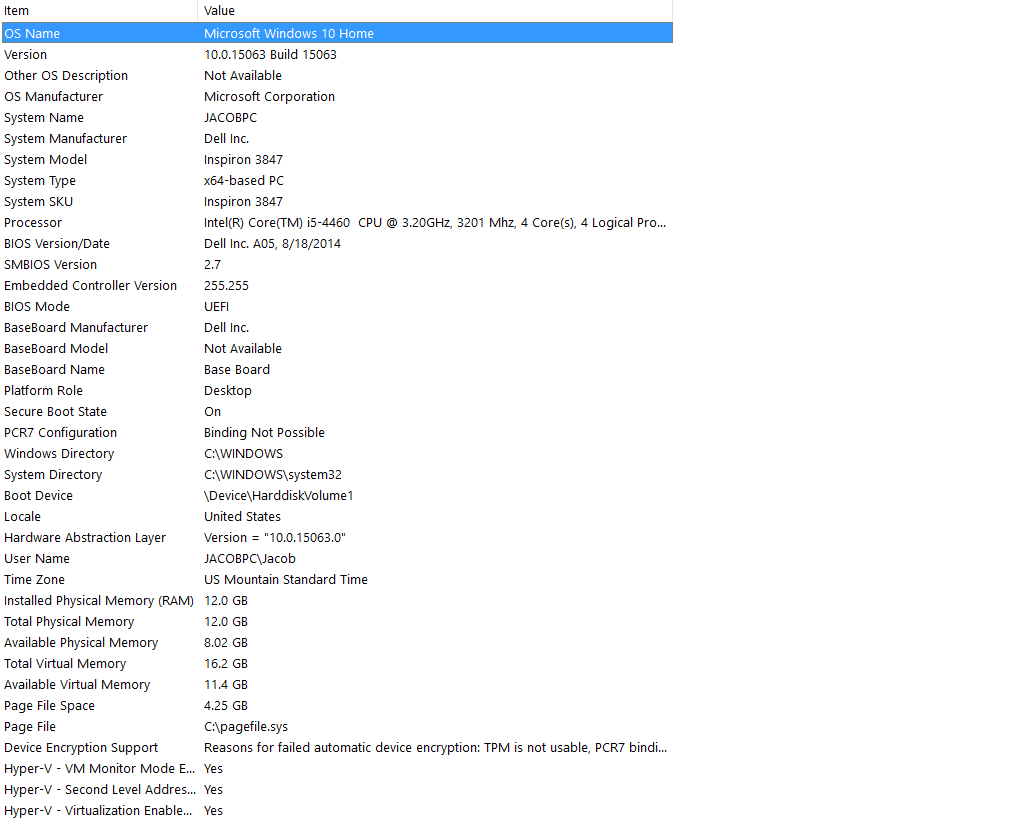1019x822 pixels.
Task: Select the System Type row
Action: tap(337, 181)
